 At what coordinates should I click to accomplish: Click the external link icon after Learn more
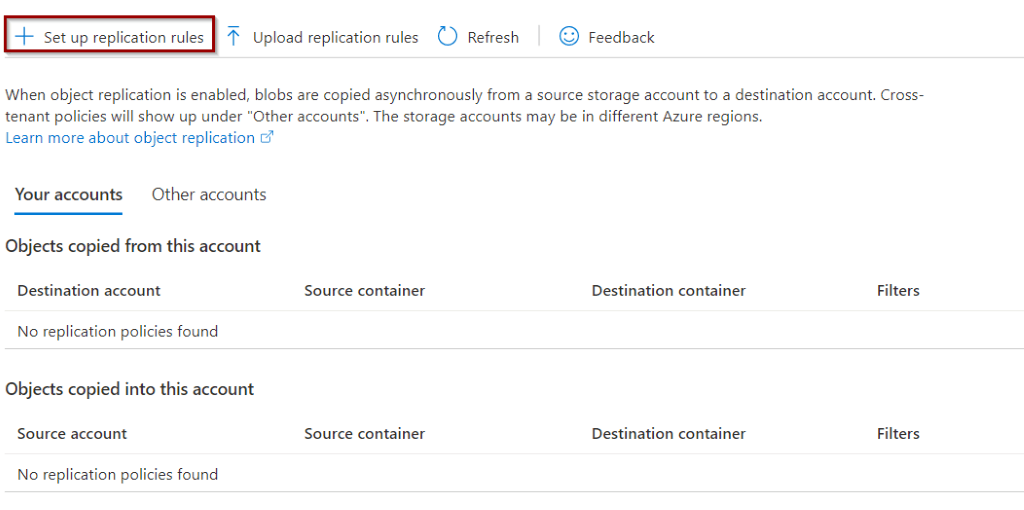click(266, 138)
